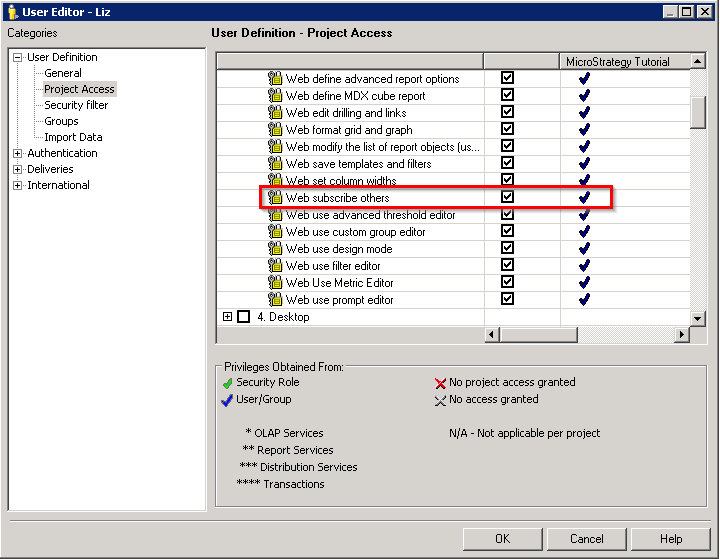Viewport: 720px width, 559px height.
Task: Click the icon next to Web Use Metric Editor
Action: click(x=275, y=283)
